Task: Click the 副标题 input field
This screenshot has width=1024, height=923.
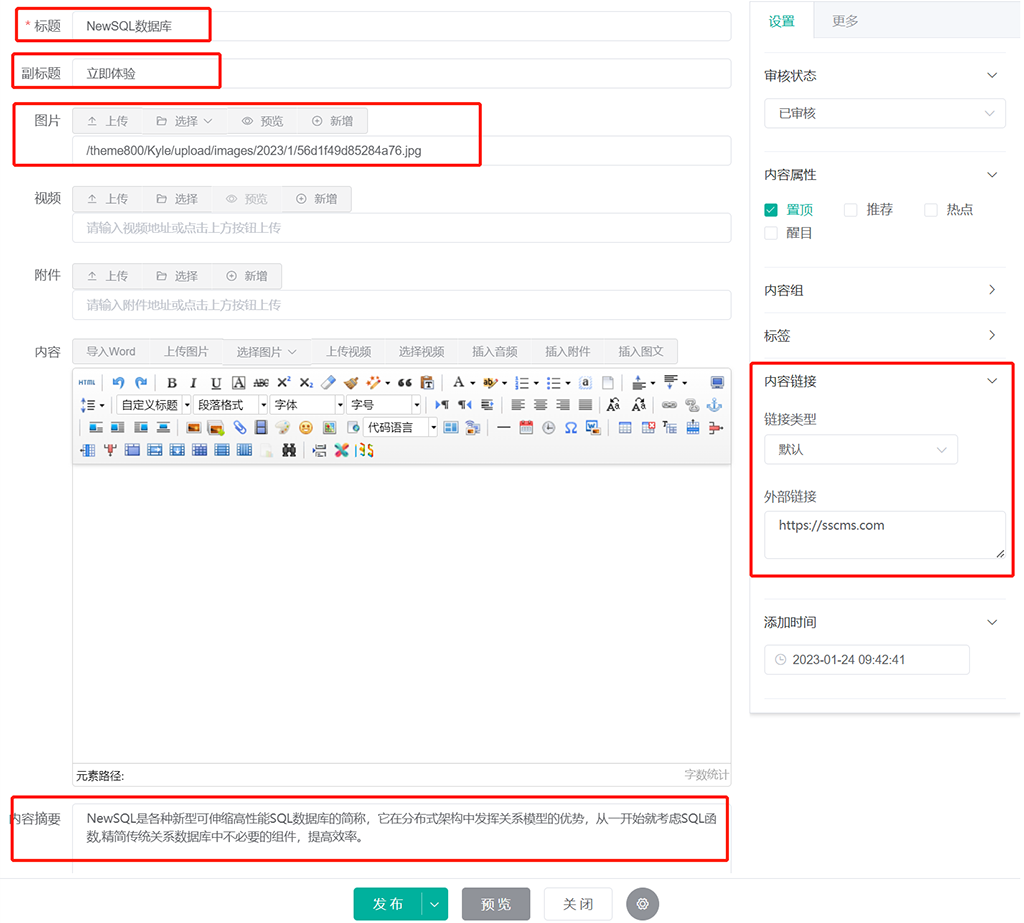Action: [x=400, y=73]
